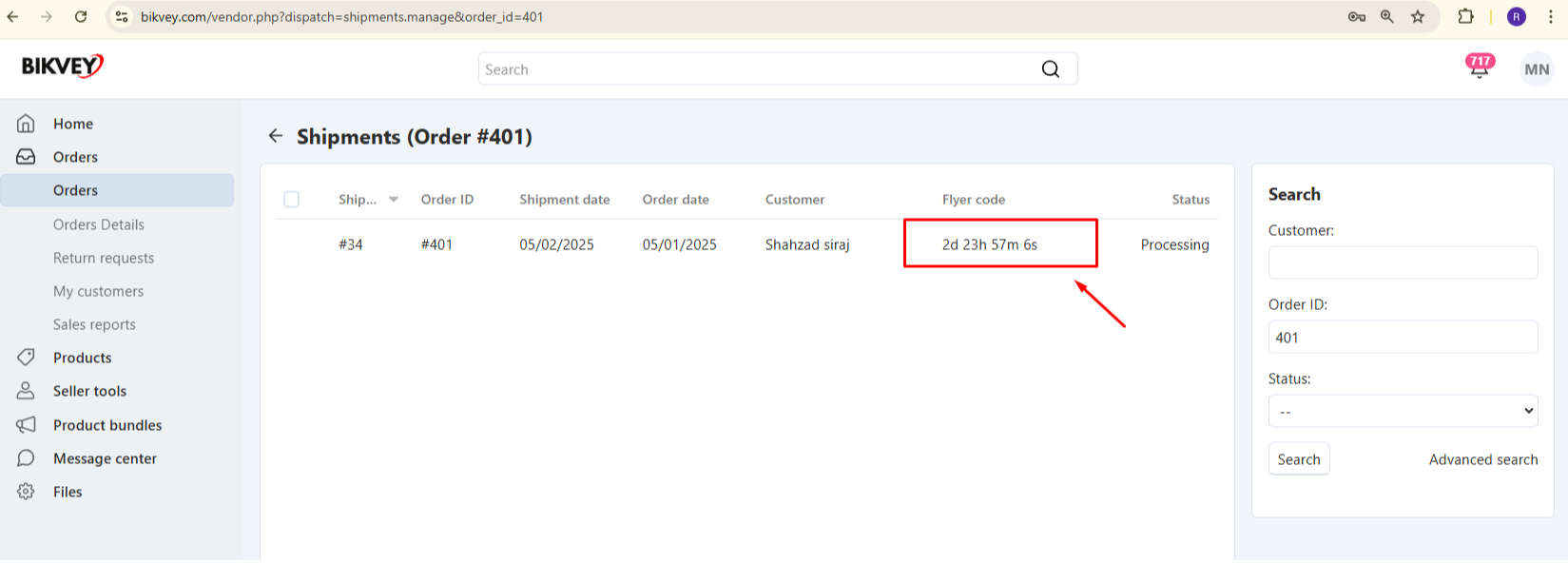1568x563 pixels.
Task: Open the Products section in sidebar
Action: coord(82,358)
